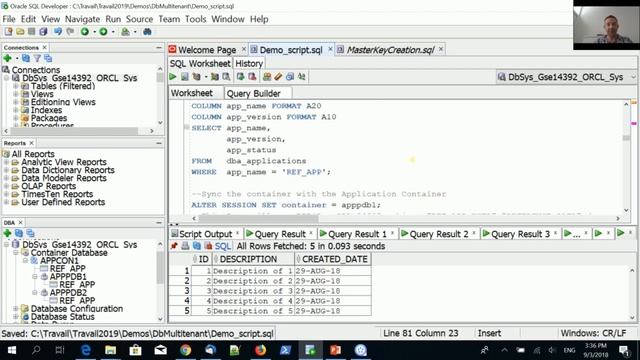Click the Clear eraser icon in worksheet toolbar
This screenshot has width=640, height=360.
[x=278, y=77]
